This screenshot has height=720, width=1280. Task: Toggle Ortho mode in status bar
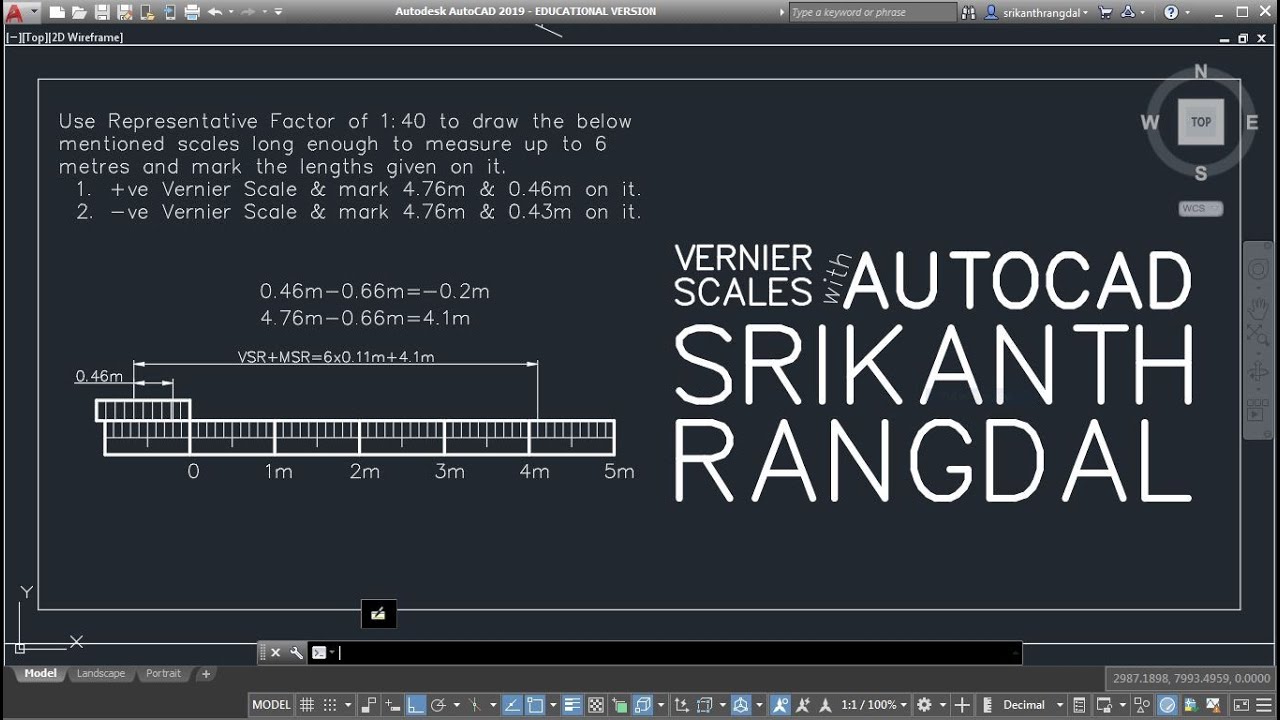pyautogui.click(x=416, y=705)
